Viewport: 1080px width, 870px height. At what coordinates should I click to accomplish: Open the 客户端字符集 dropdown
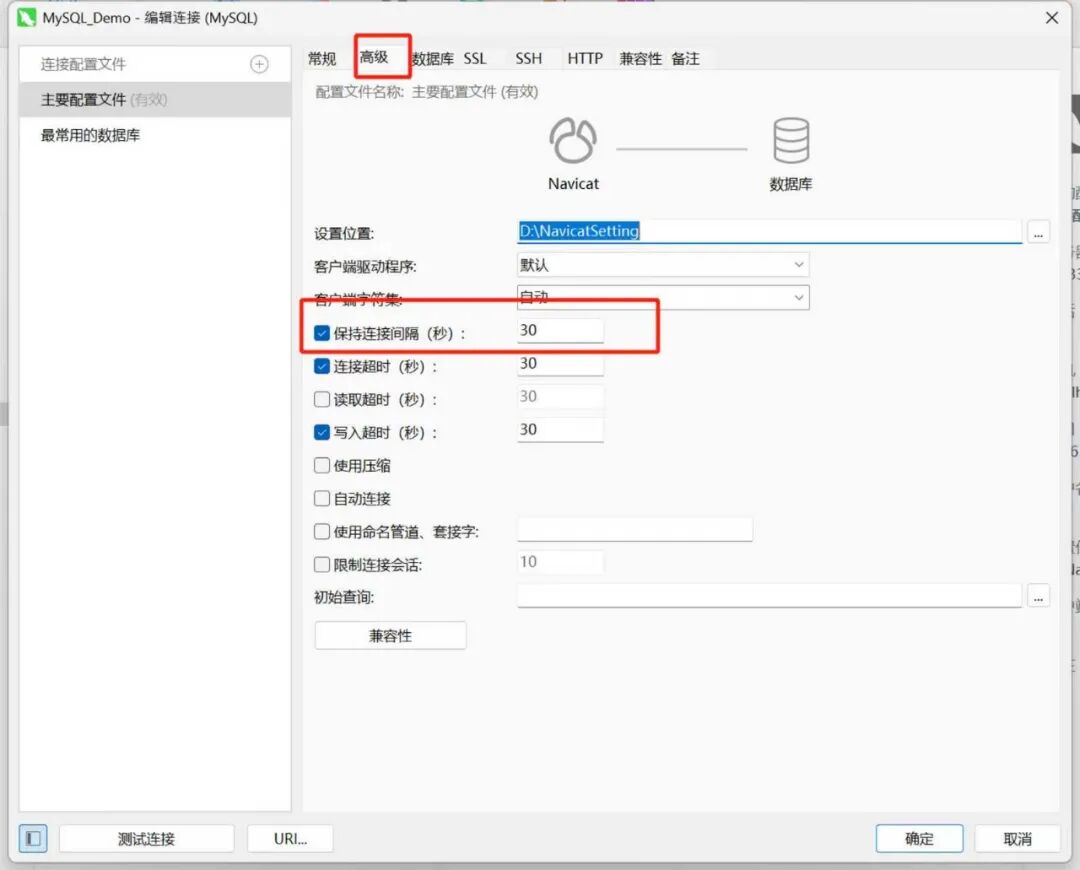tap(798, 297)
